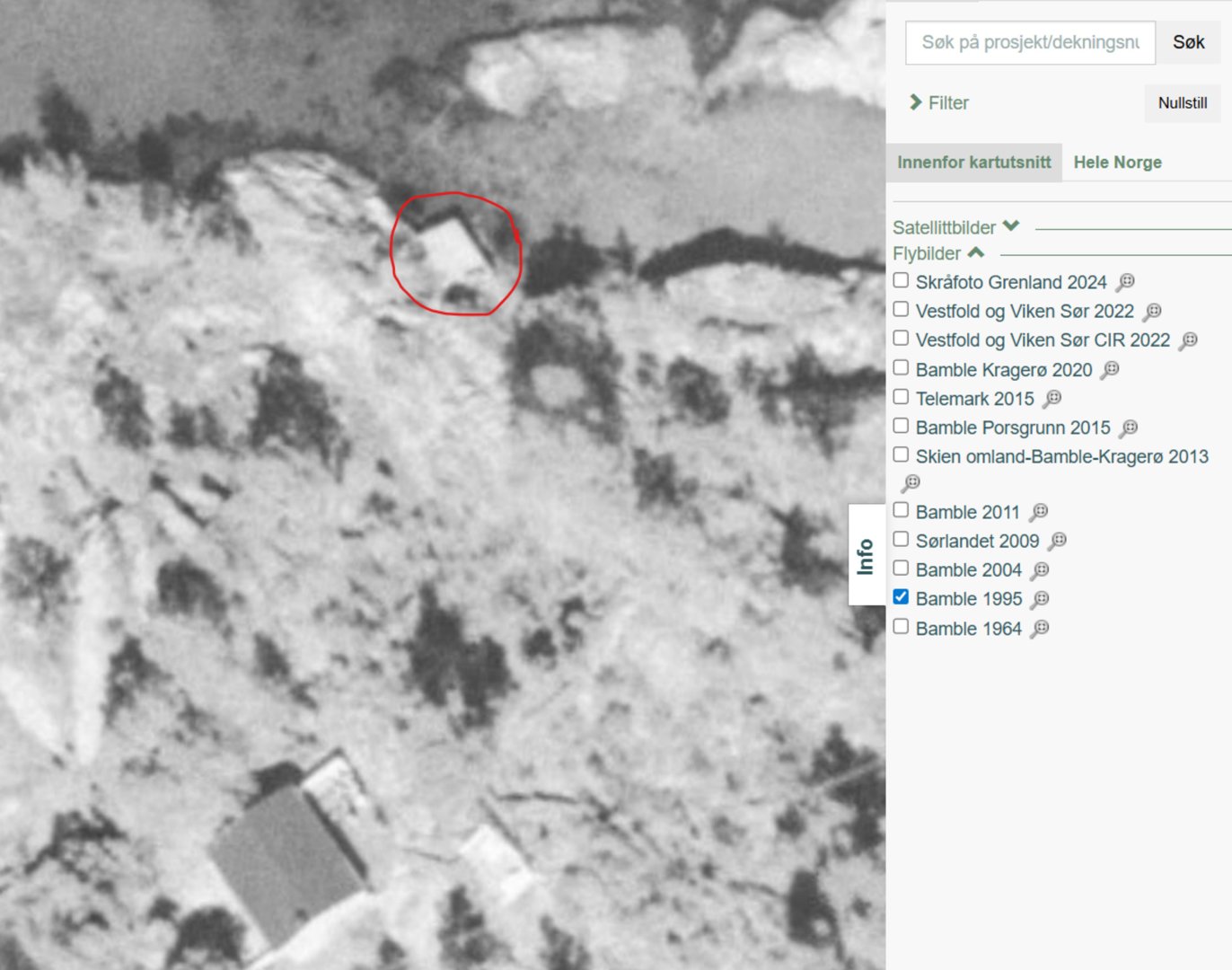
Task: Open the magnifier for Bamble Kragerø 2020
Action: (1113, 369)
